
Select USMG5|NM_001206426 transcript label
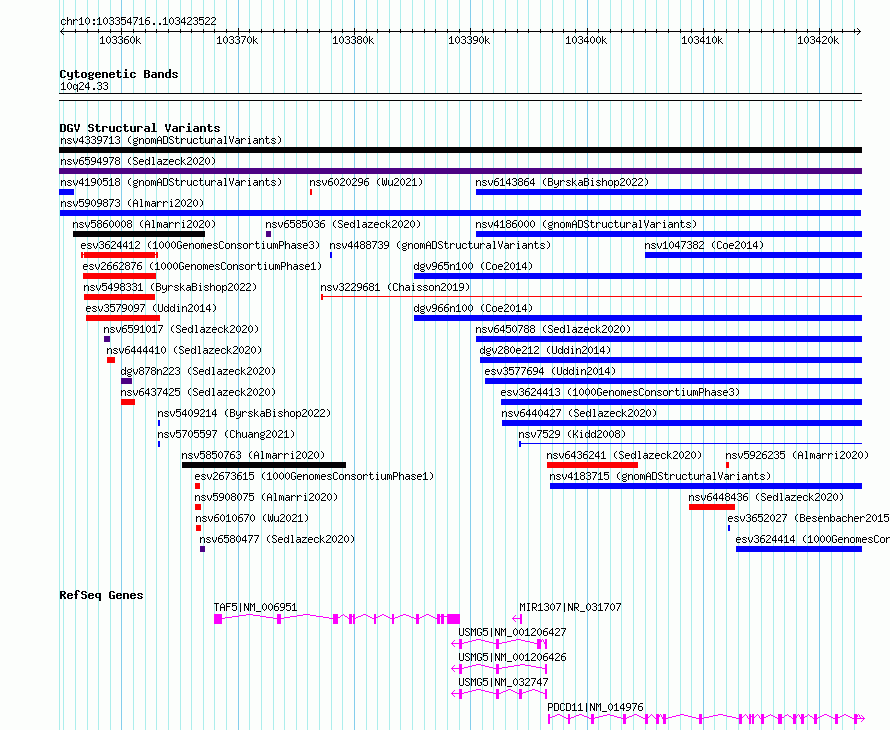(512, 657)
